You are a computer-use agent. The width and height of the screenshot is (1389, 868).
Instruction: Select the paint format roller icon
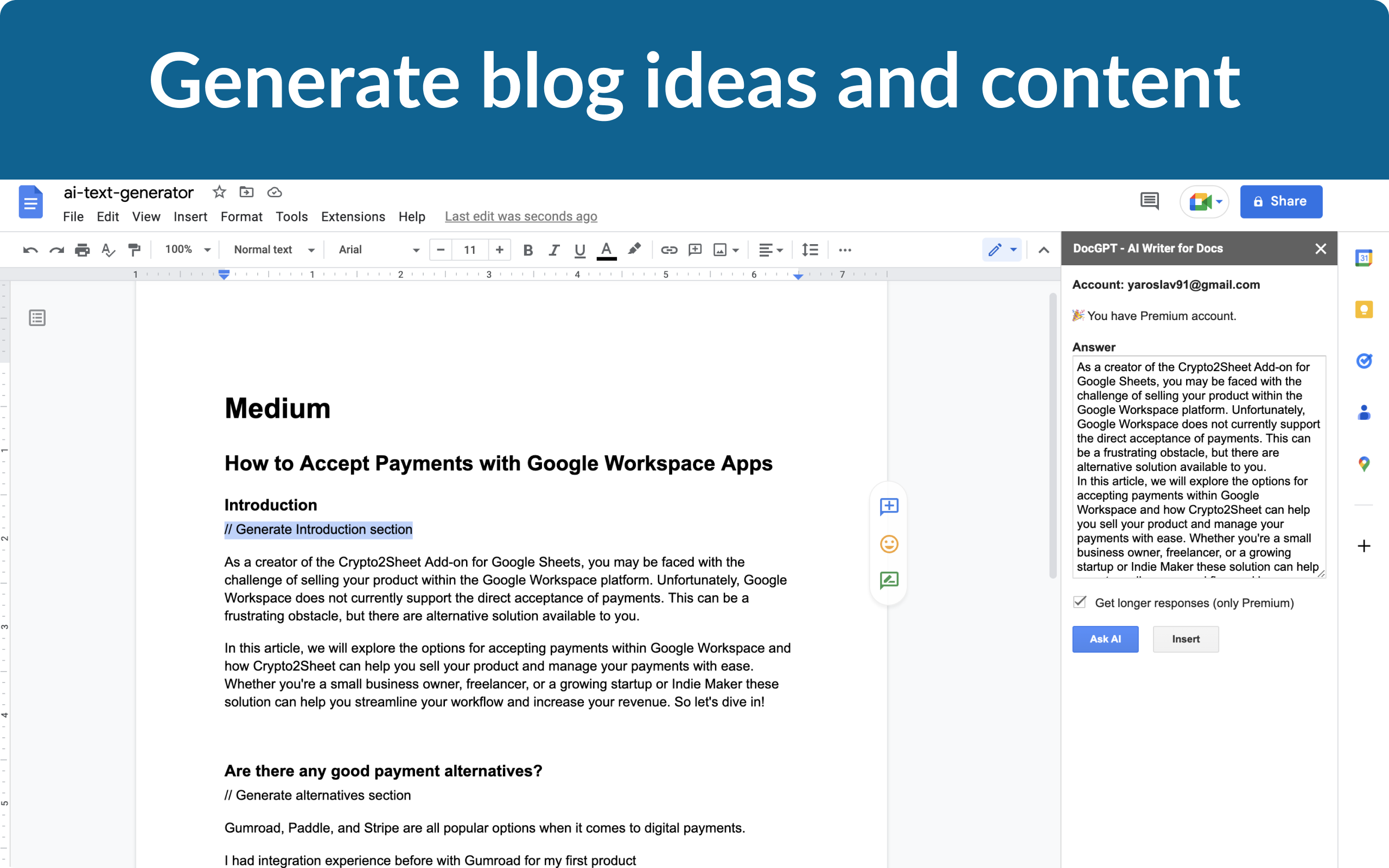pyautogui.click(x=135, y=250)
